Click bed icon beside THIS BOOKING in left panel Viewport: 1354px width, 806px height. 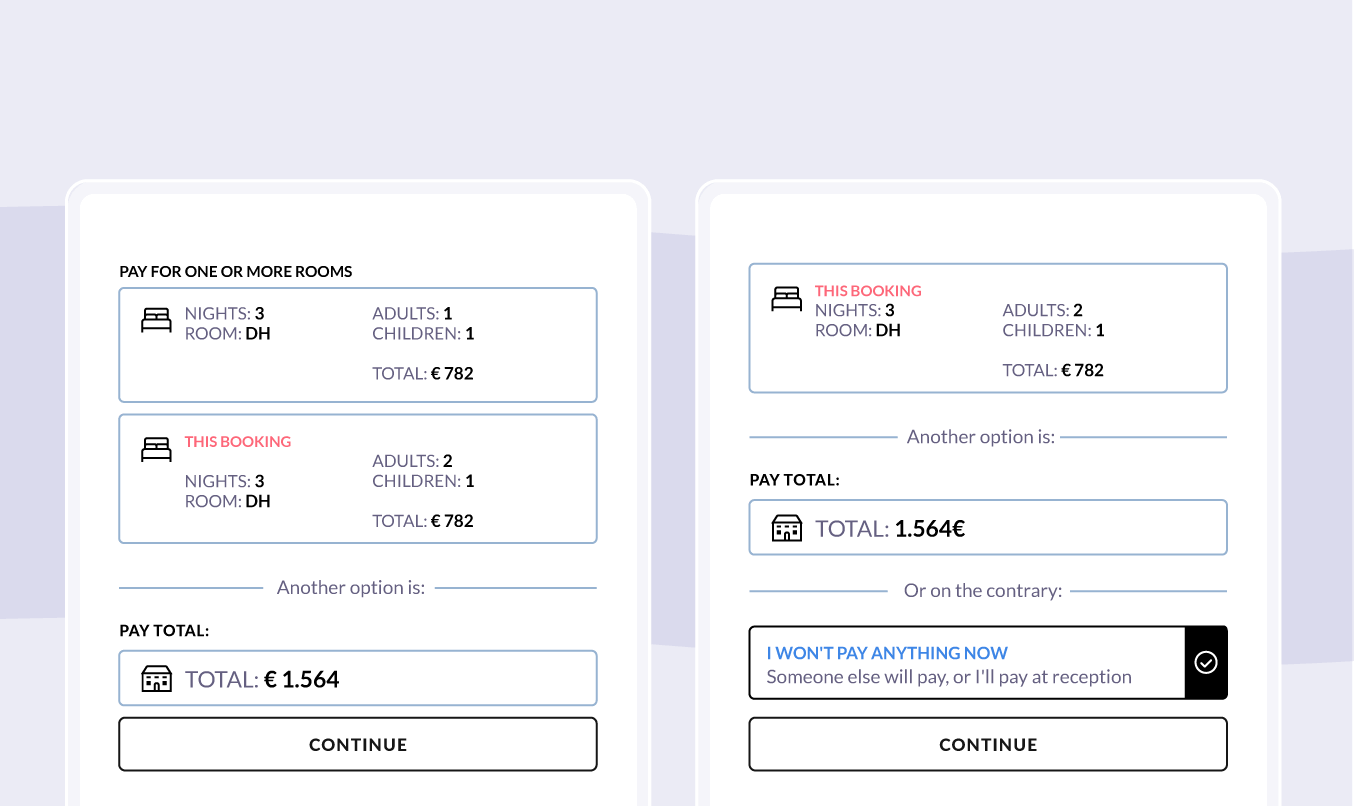coord(156,449)
